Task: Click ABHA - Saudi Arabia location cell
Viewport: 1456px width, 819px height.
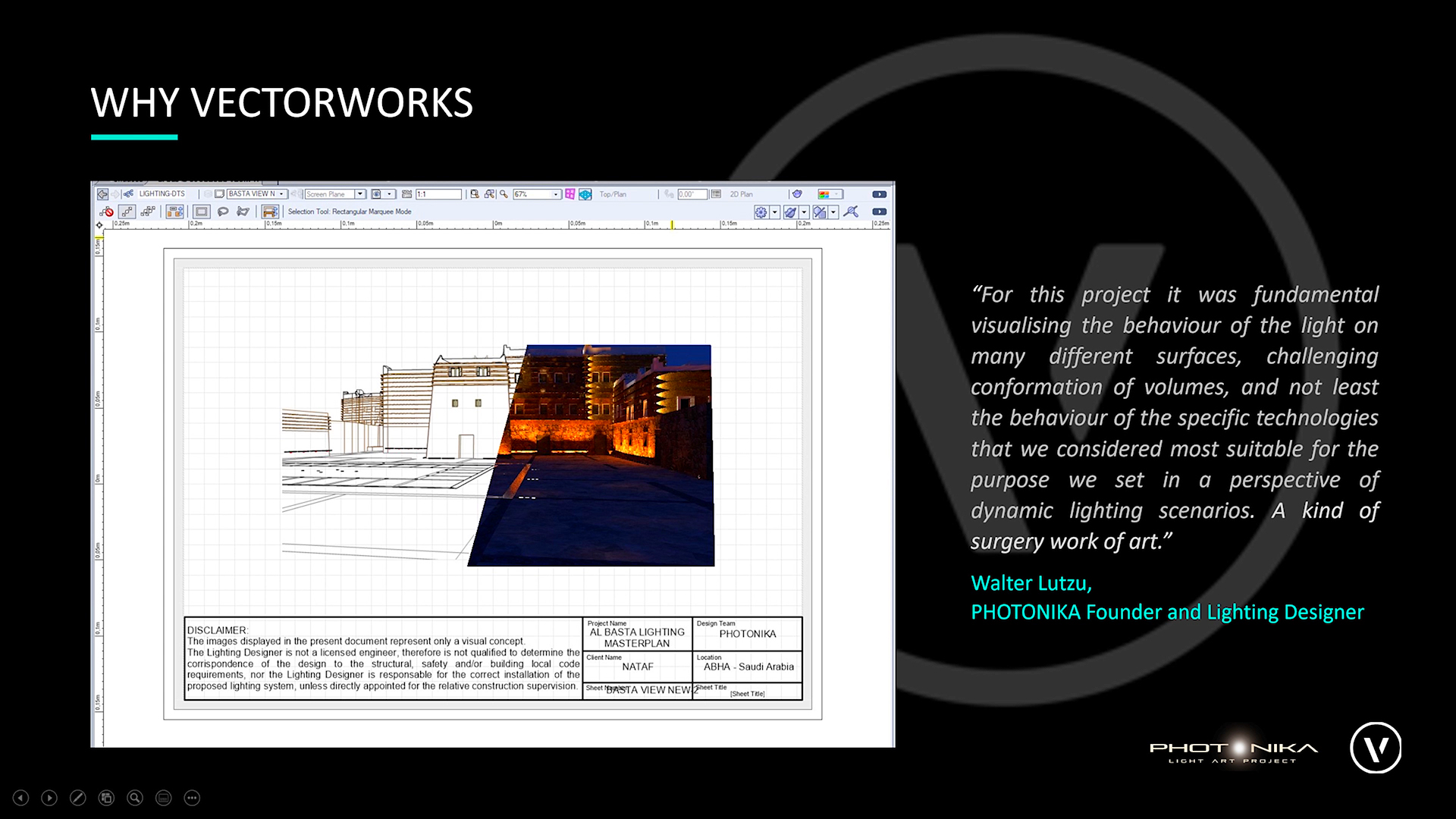Action: (748, 667)
